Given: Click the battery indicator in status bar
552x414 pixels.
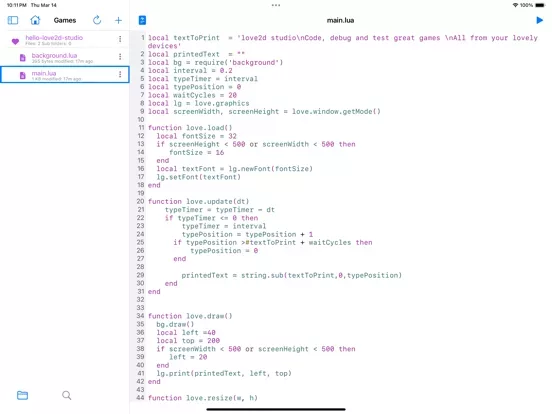Looking at the screenshot, I should click(540, 5).
